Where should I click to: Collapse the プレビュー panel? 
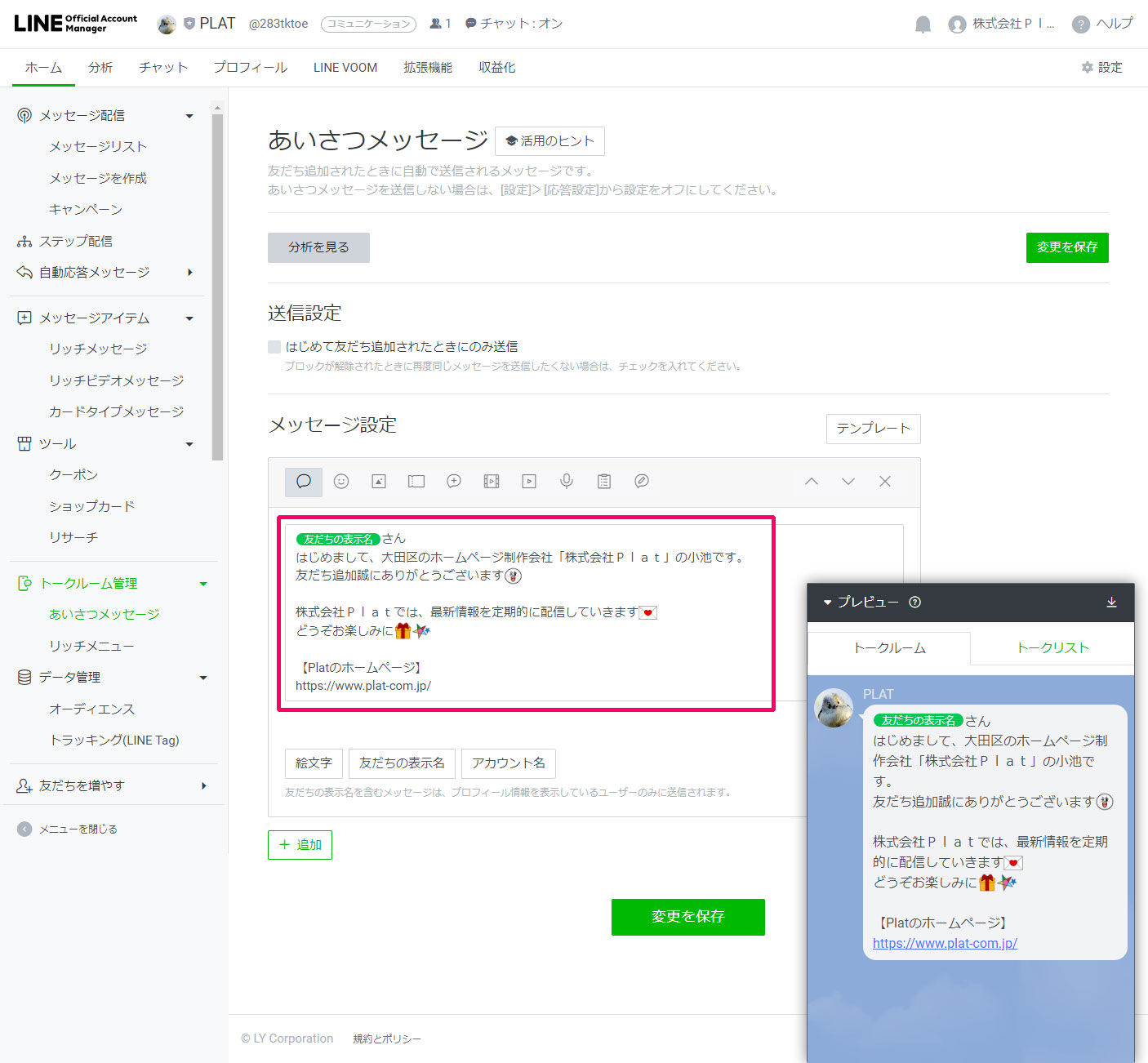coord(827,603)
